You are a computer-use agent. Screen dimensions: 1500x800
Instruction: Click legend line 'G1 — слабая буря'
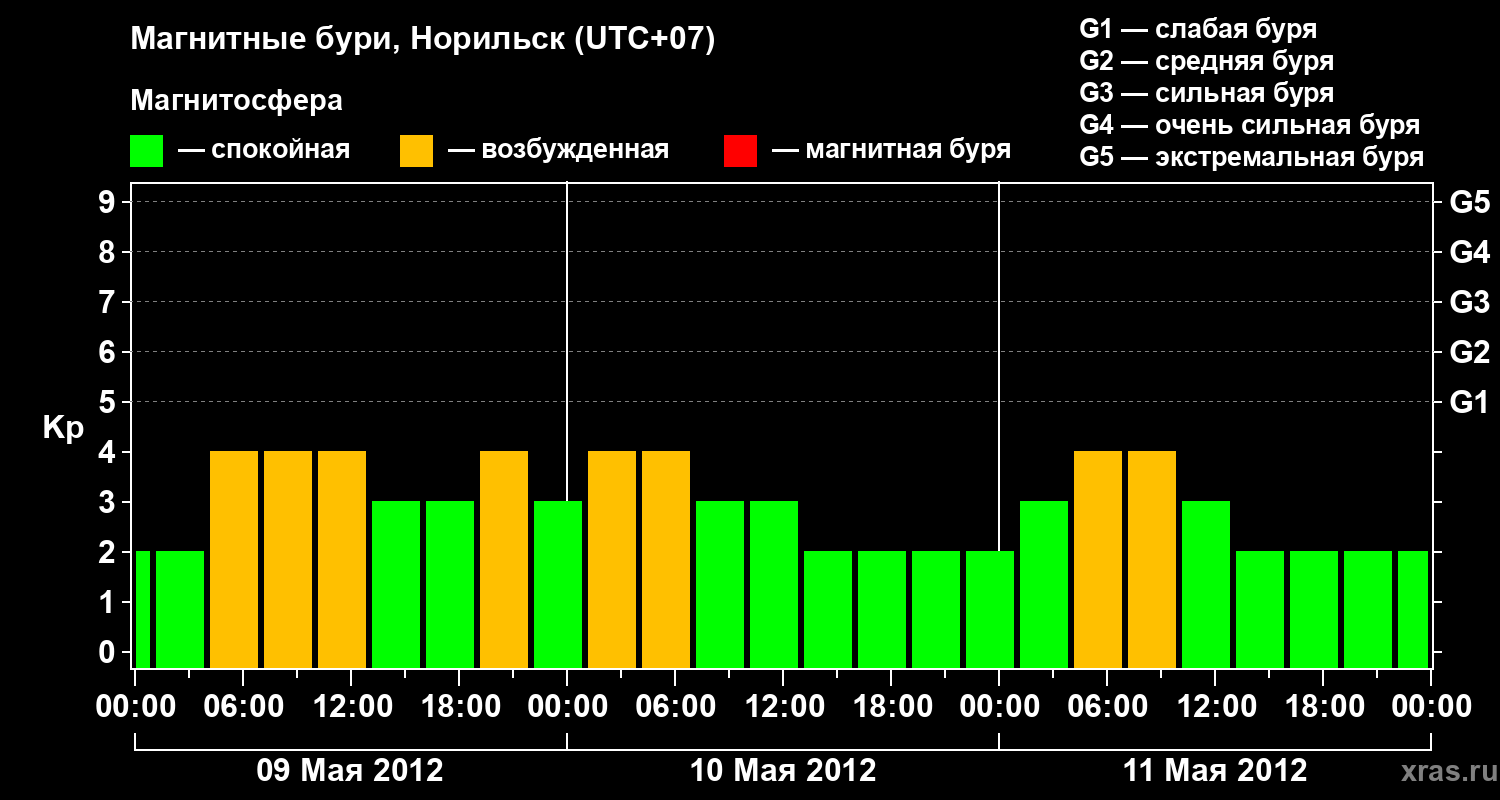(1198, 29)
